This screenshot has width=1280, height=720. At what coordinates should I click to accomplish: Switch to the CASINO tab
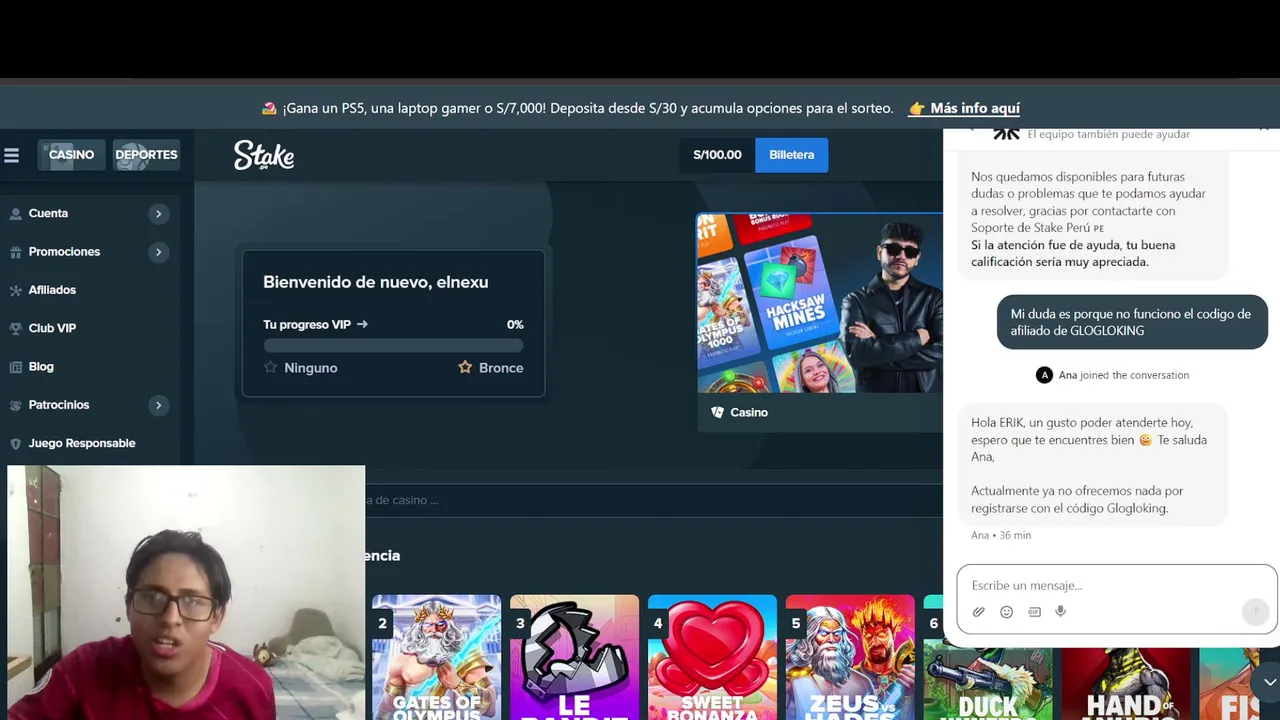(x=71, y=155)
